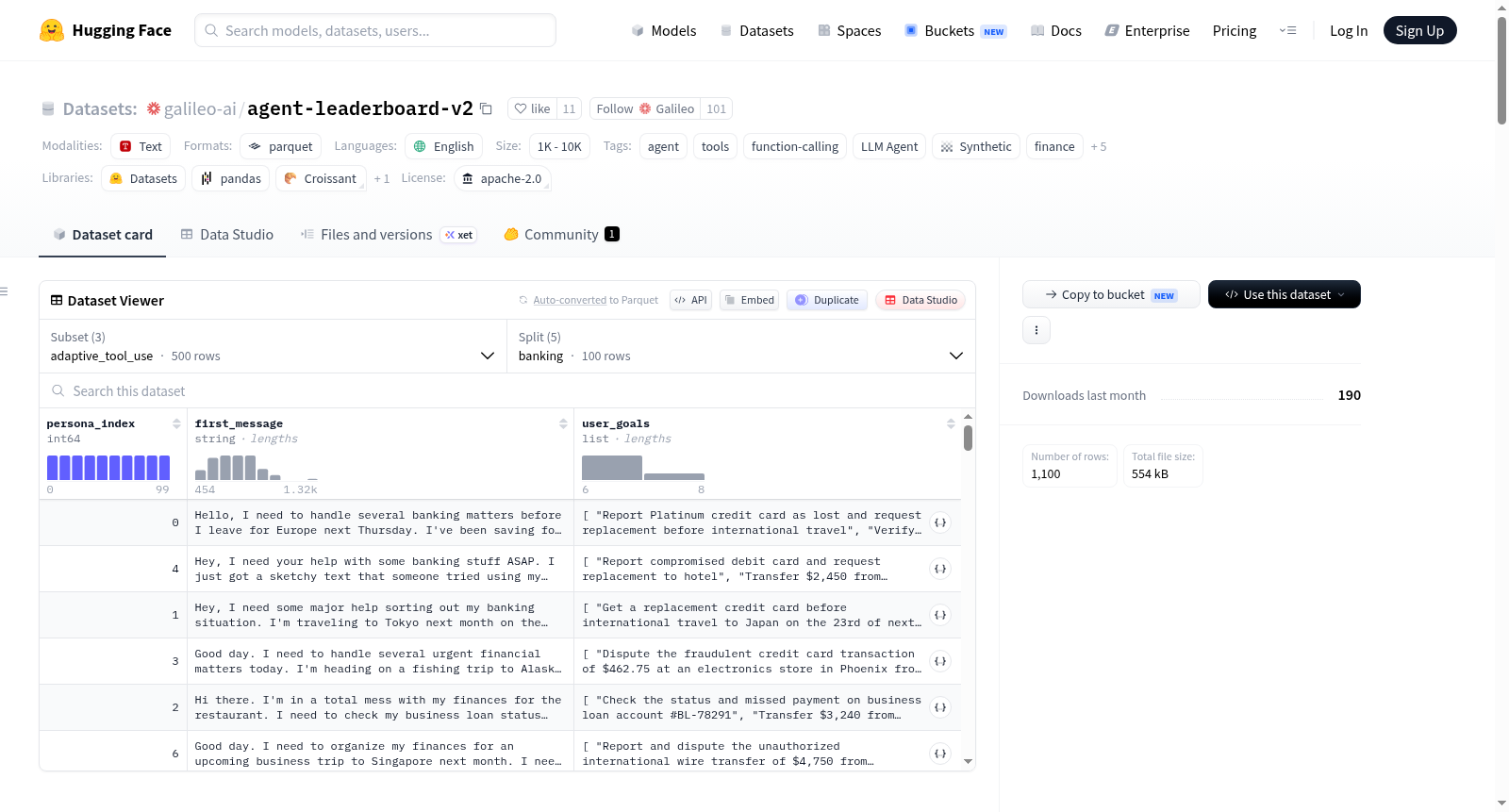Open the navigation overflow menu icon
1509x812 pixels.
[x=1287, y=30]
